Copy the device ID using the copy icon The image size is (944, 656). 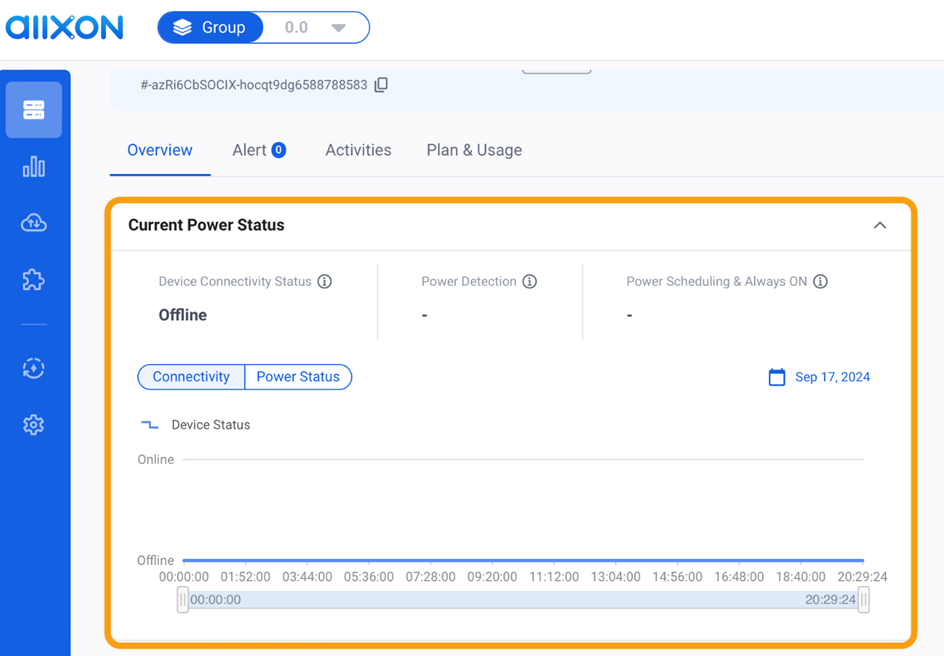click(x=381, y=85)
